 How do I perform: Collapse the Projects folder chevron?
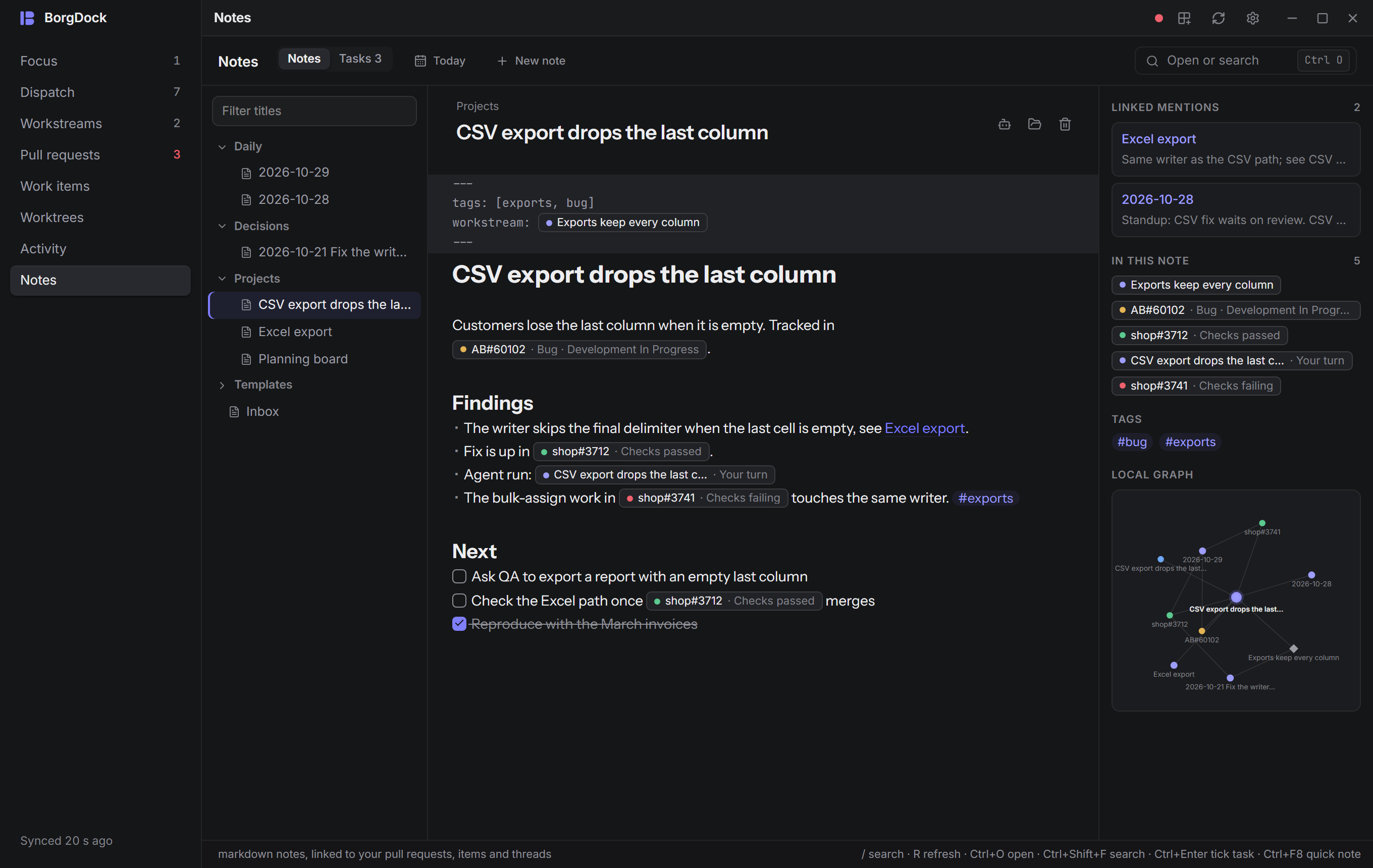click(222, 279)
